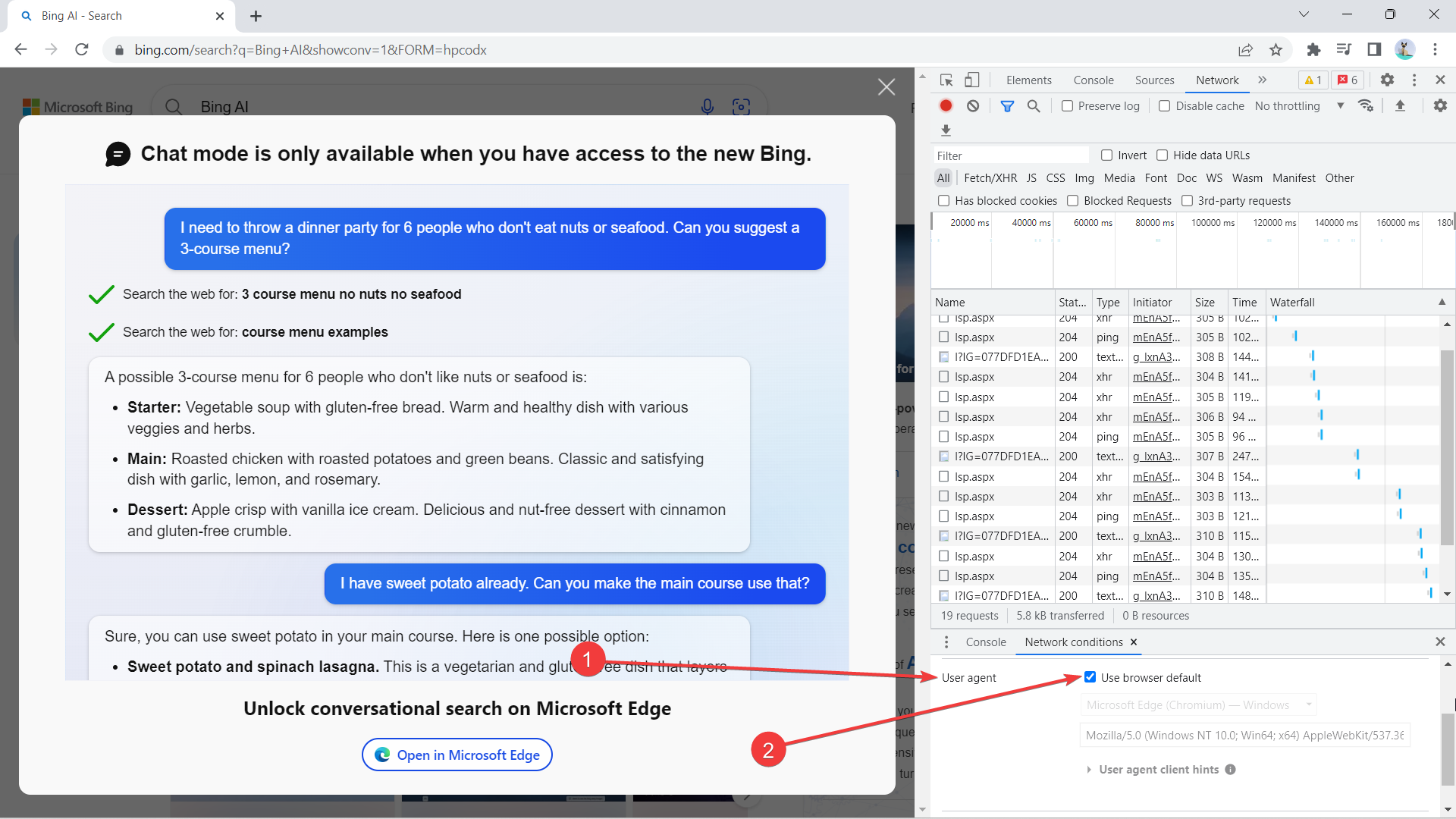1456x819 pixels.
Task: Sort by the Waterfall column arrow
Action: 1442,302
